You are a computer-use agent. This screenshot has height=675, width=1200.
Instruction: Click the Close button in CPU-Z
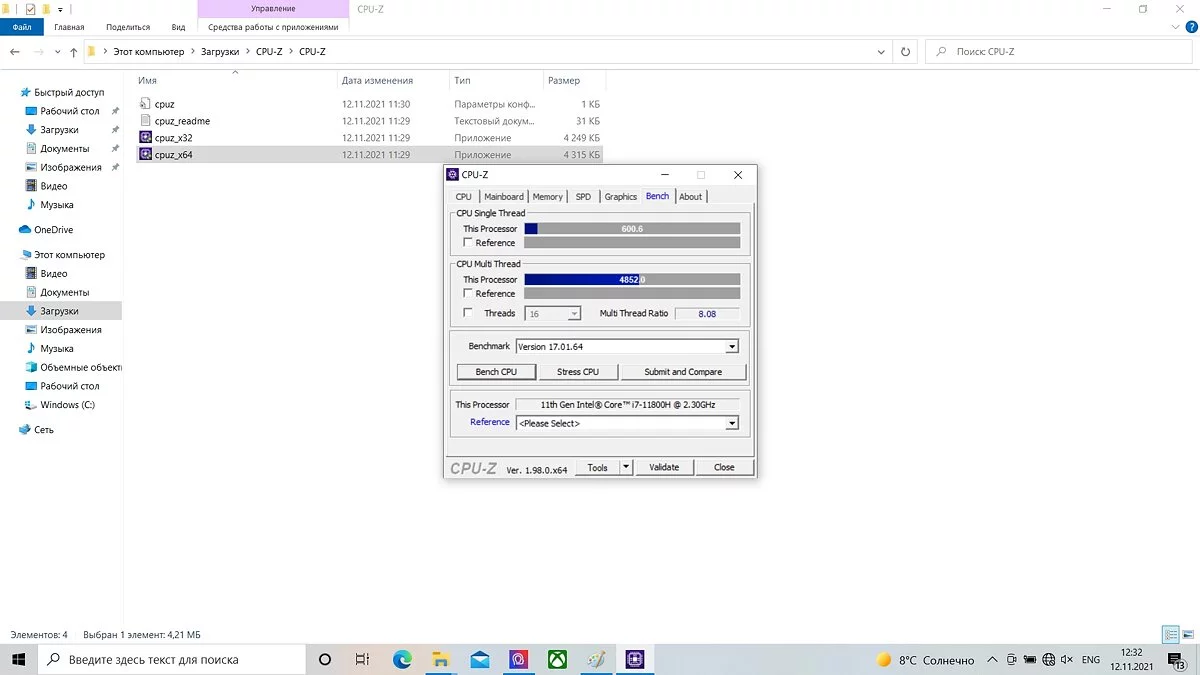724,467
